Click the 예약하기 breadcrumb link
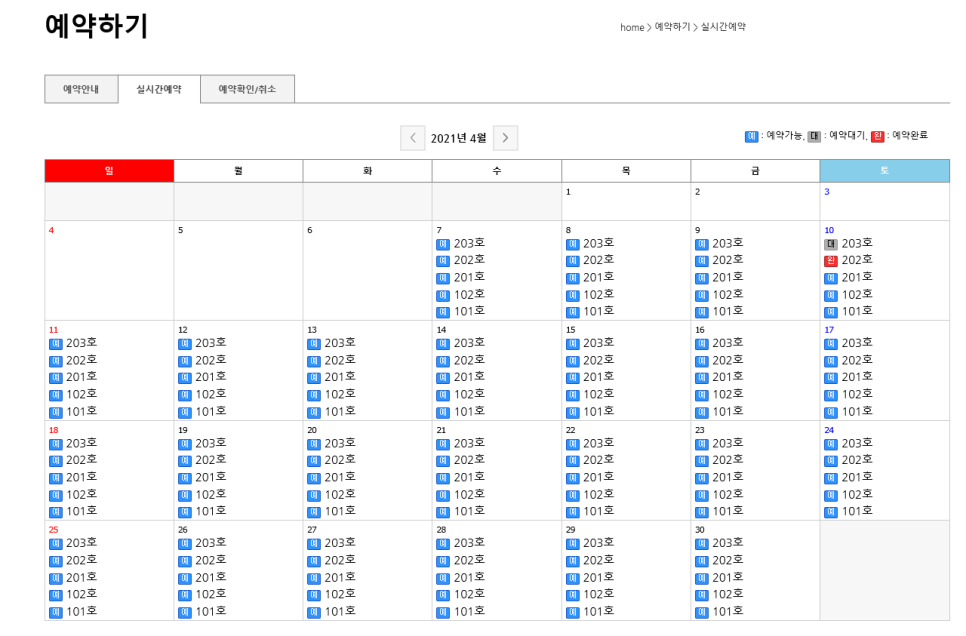The width and height of the screenshot is (966, 636). [672, 27]
